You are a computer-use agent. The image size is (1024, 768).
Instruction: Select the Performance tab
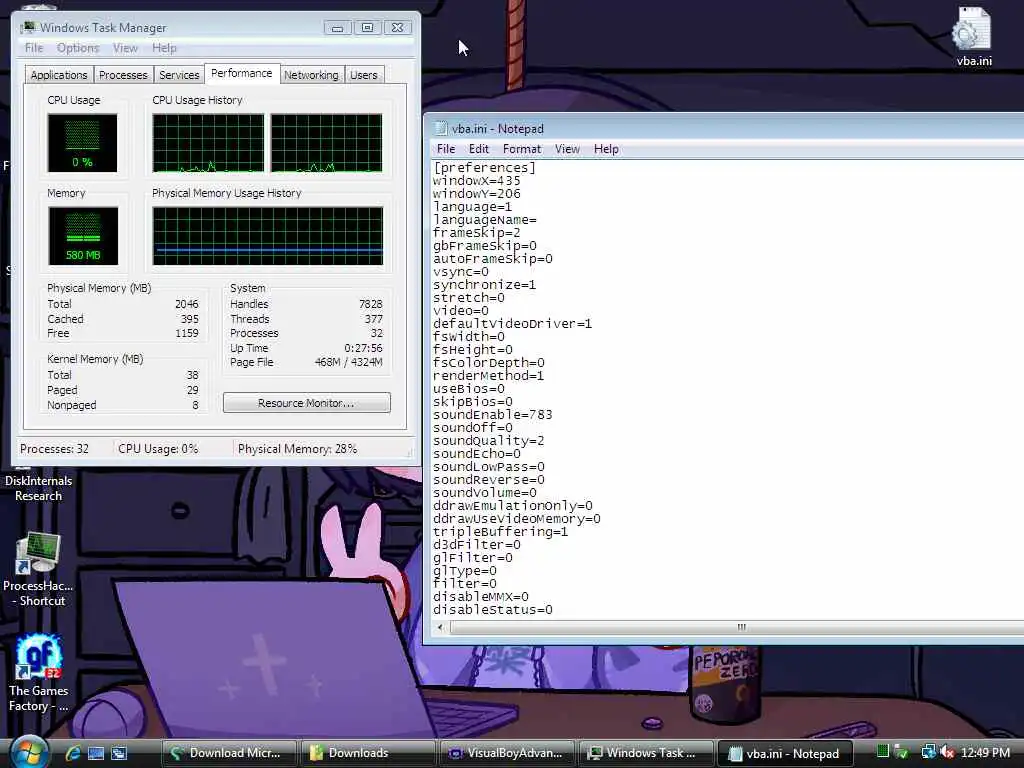tap(242, 73)
